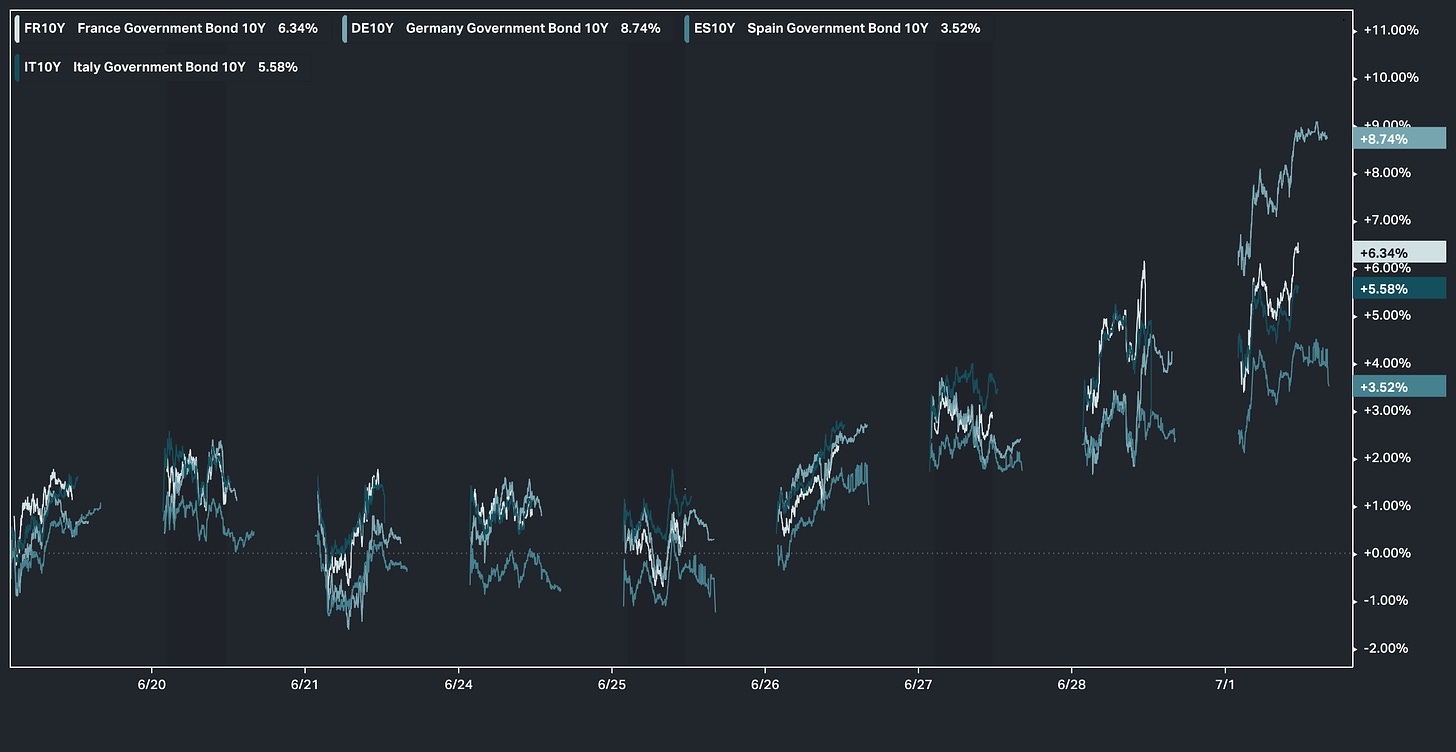This screenshot has height=752, width=1456.
Task: Click the color bar beside ES10Y
Action: (x=687, y=28)
